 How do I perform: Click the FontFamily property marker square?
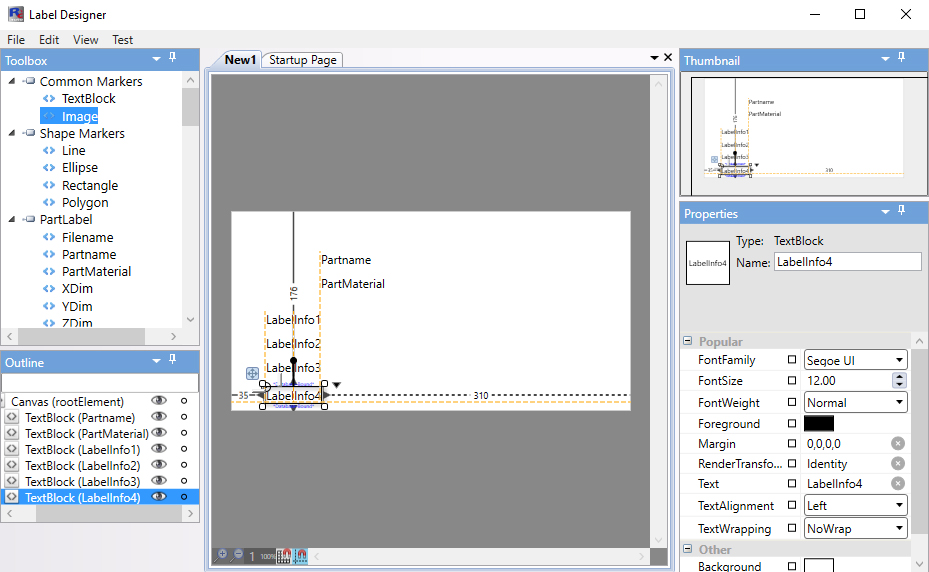pyautogui.click(x=792, y=359)
